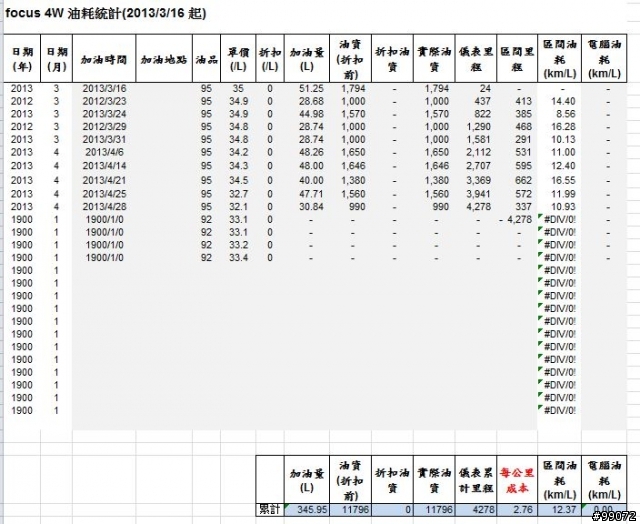Click the 儀表里程 column header
This screenshot has width=640, height=524.
pyautogui.click(x=476, y=59)
